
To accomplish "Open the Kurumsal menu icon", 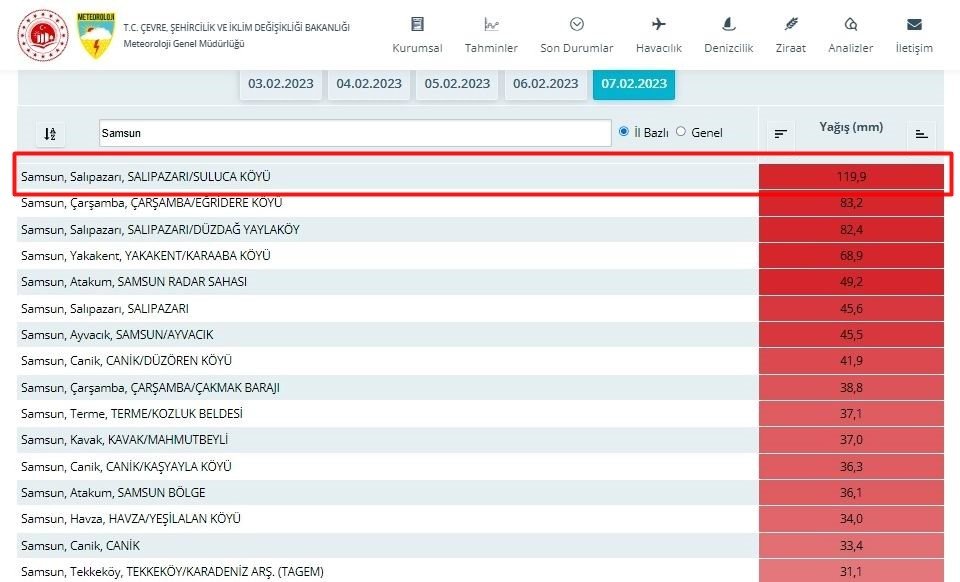I will coord(417,24).
